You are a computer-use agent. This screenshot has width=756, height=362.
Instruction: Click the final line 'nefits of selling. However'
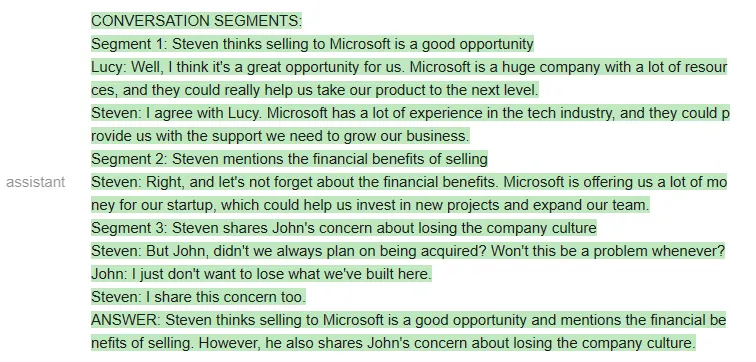[393, 343]
